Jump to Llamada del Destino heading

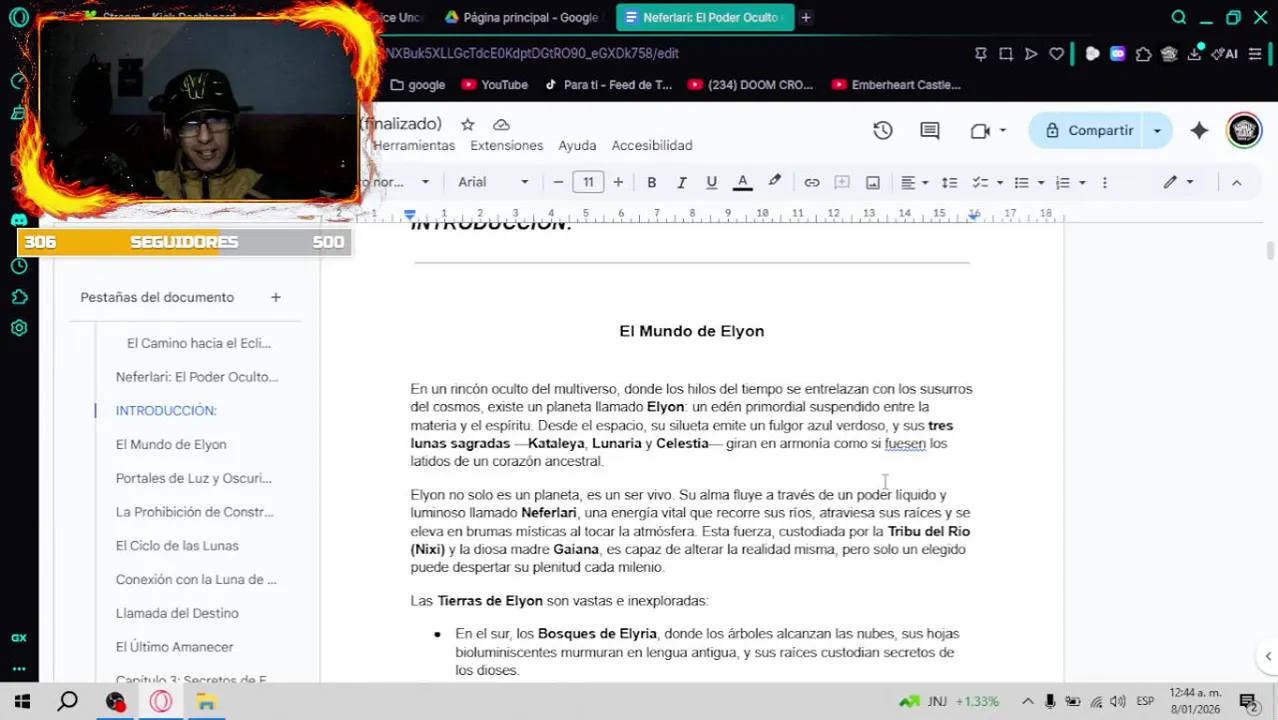tap(177, 613)
